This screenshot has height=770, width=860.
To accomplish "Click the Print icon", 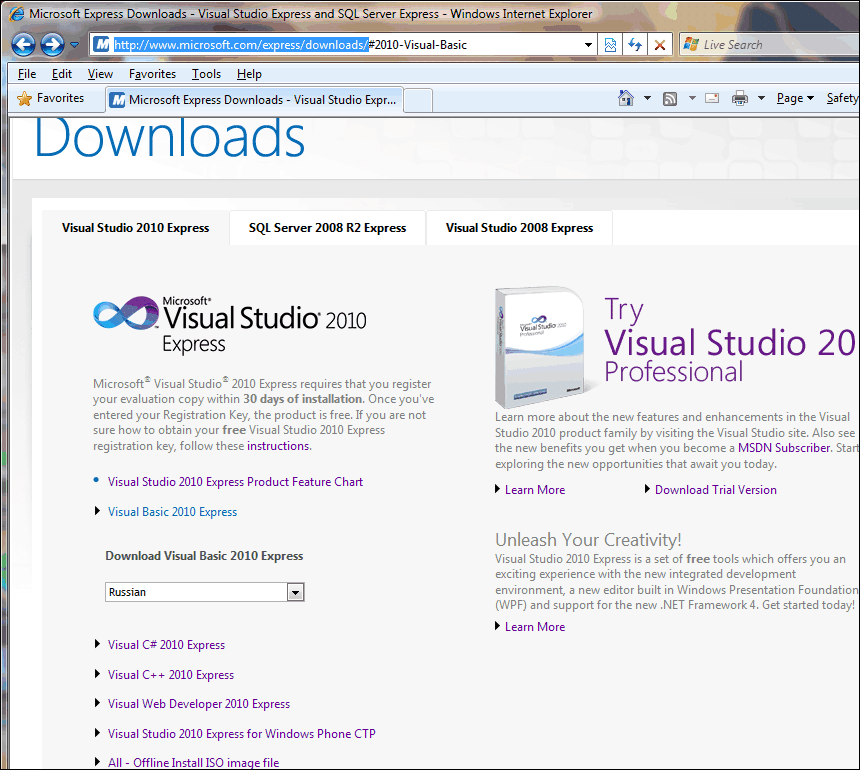I will click(740, 99).
